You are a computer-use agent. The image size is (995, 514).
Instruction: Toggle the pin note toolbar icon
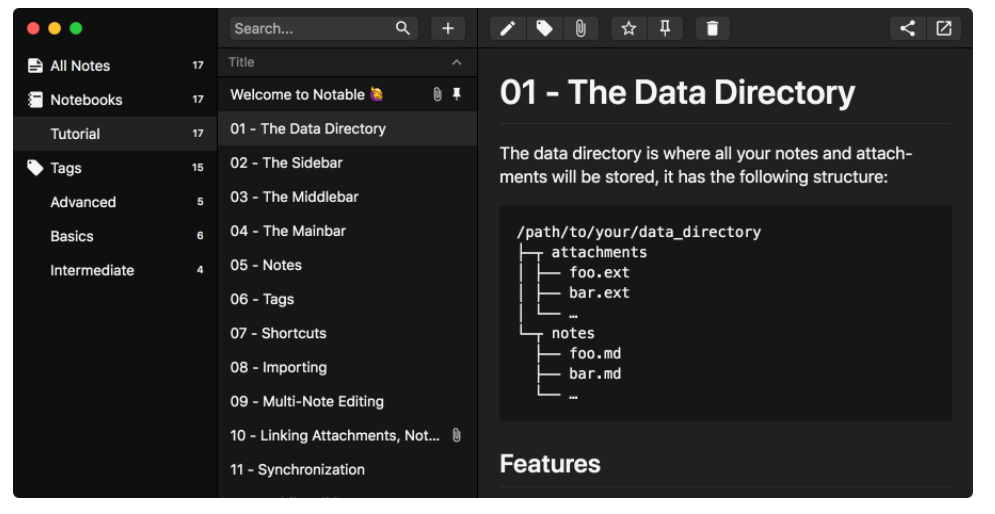point(665,29)
